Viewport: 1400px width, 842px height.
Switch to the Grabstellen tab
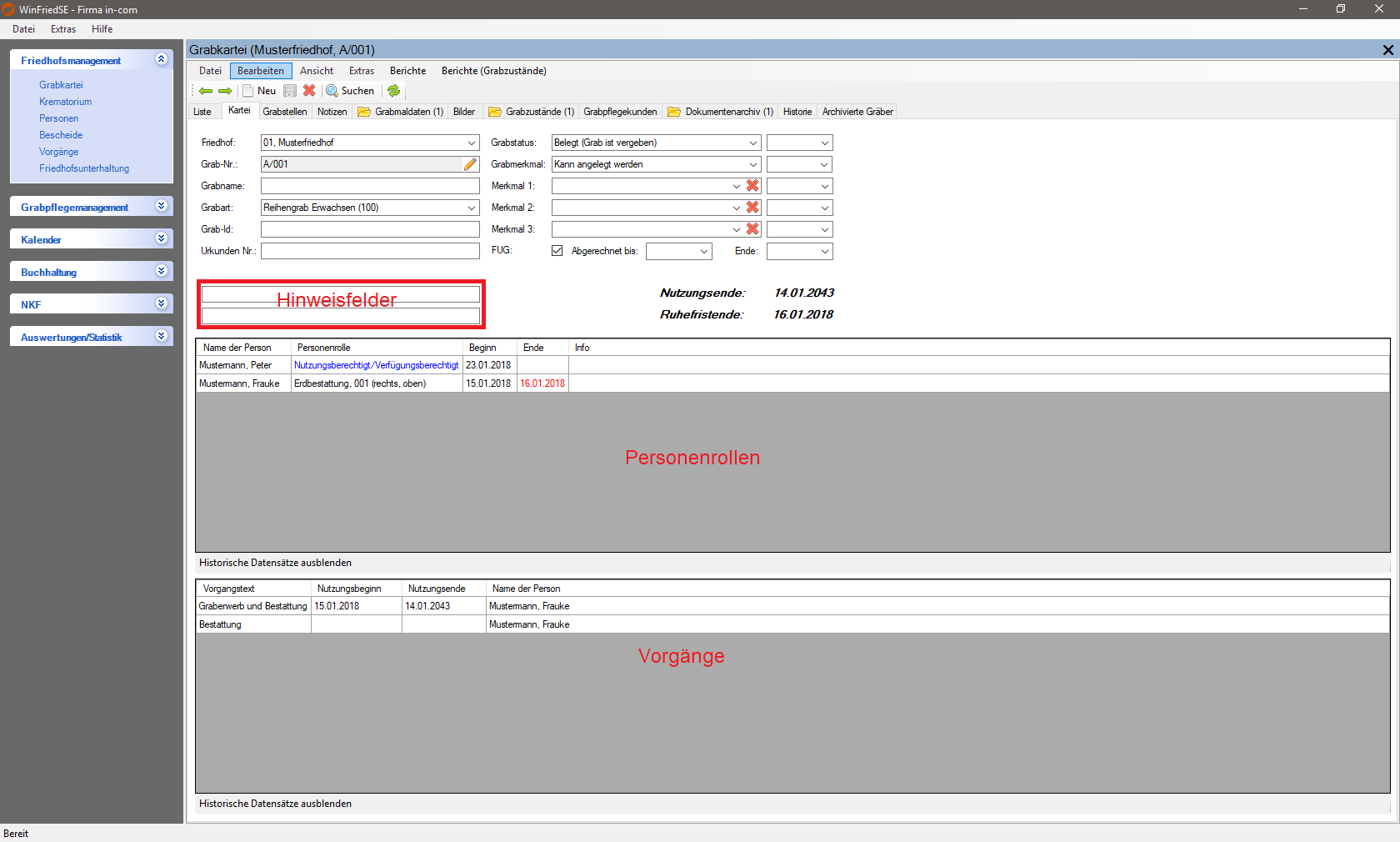click(284, 112)
